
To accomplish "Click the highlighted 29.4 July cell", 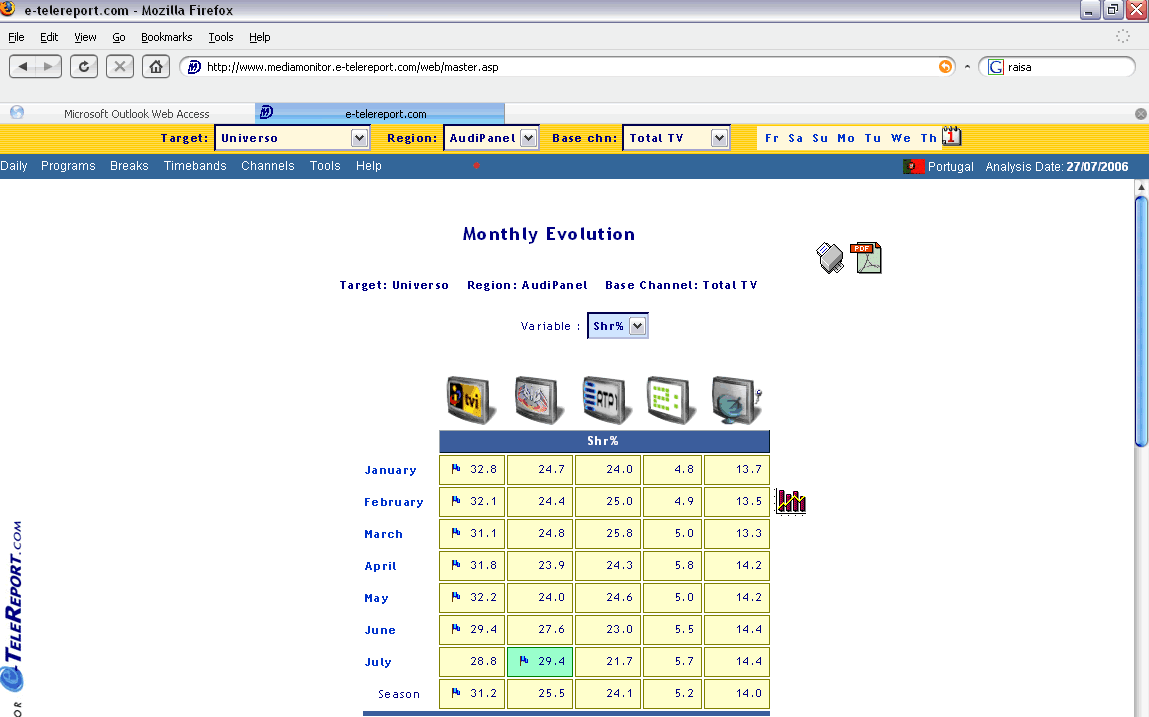I will click(x=540, y=661).
